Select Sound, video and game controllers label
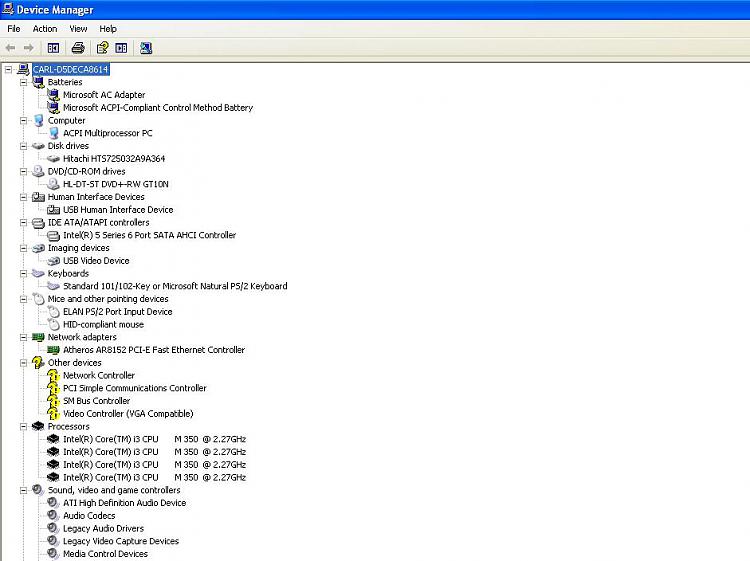The height and width of the screenshot is (561, 750). click(x=114, y=490)
